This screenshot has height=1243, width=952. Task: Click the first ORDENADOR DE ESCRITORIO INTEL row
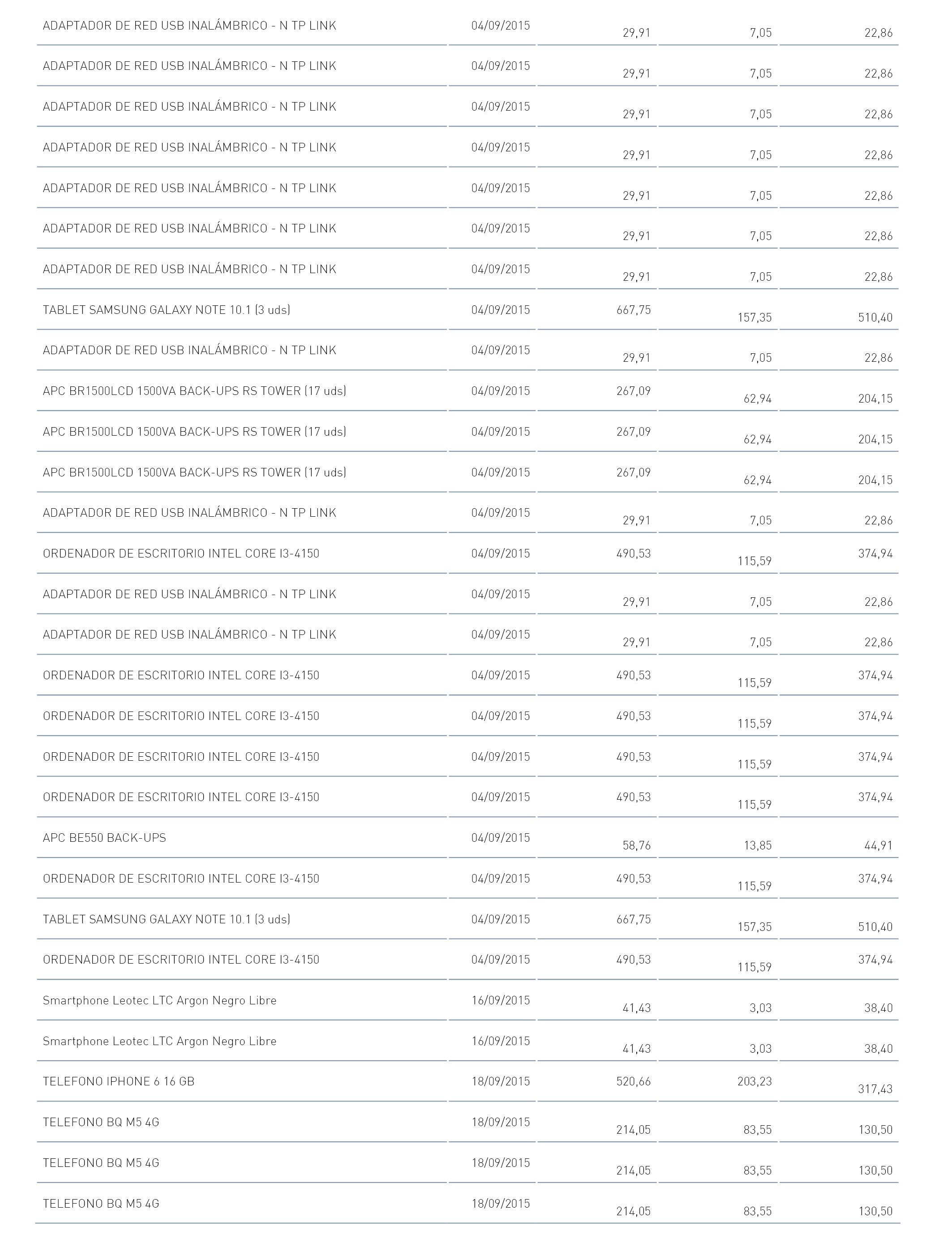tap(467, 553)
